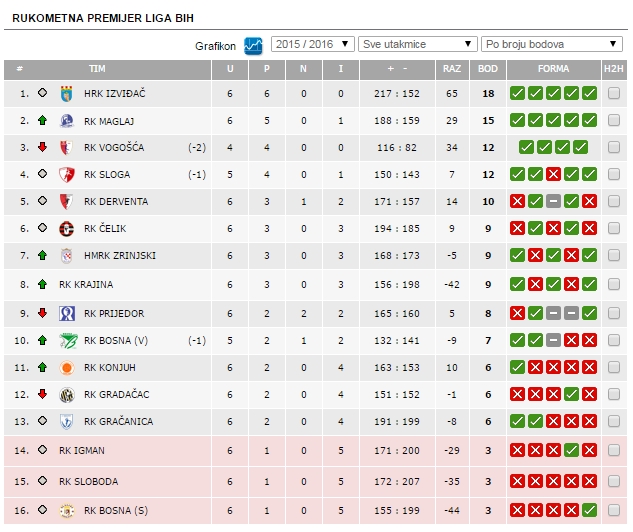633x532 pixels.
Task: Expand the Po broju bodova sorting dropdown
Action: (552, 44)
